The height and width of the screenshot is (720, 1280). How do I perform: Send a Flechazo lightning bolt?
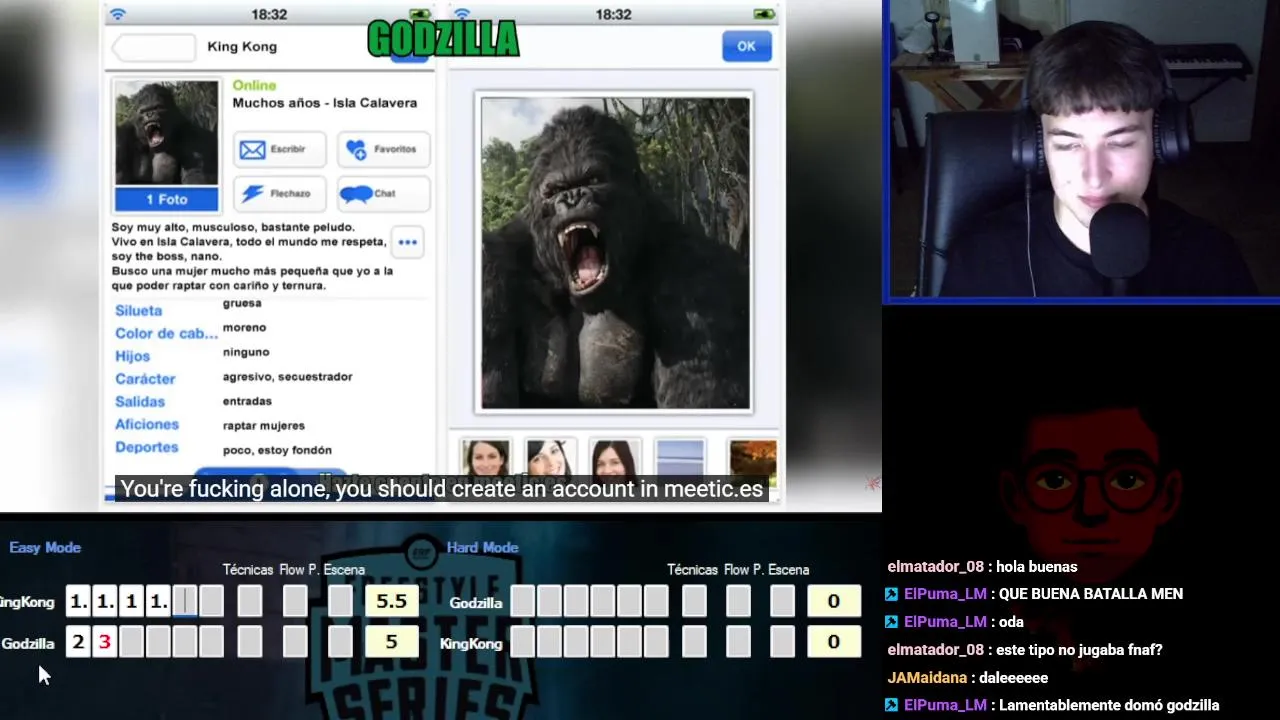click(280, 193)
